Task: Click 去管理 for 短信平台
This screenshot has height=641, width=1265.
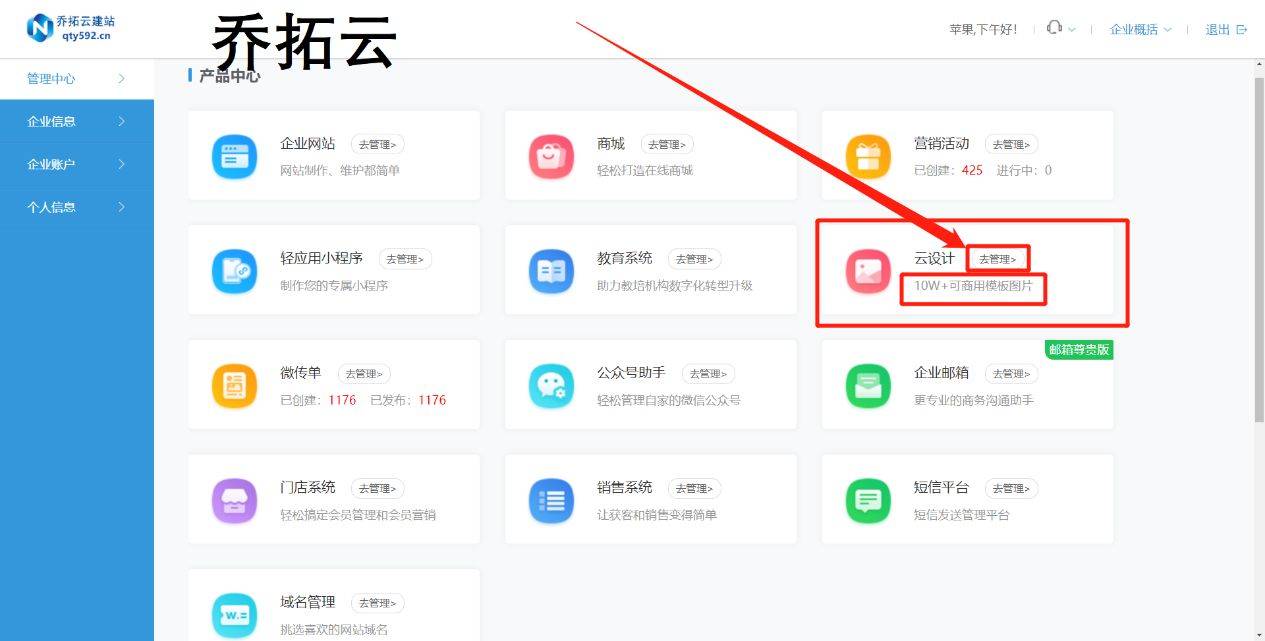Action: coord(1011,489)
